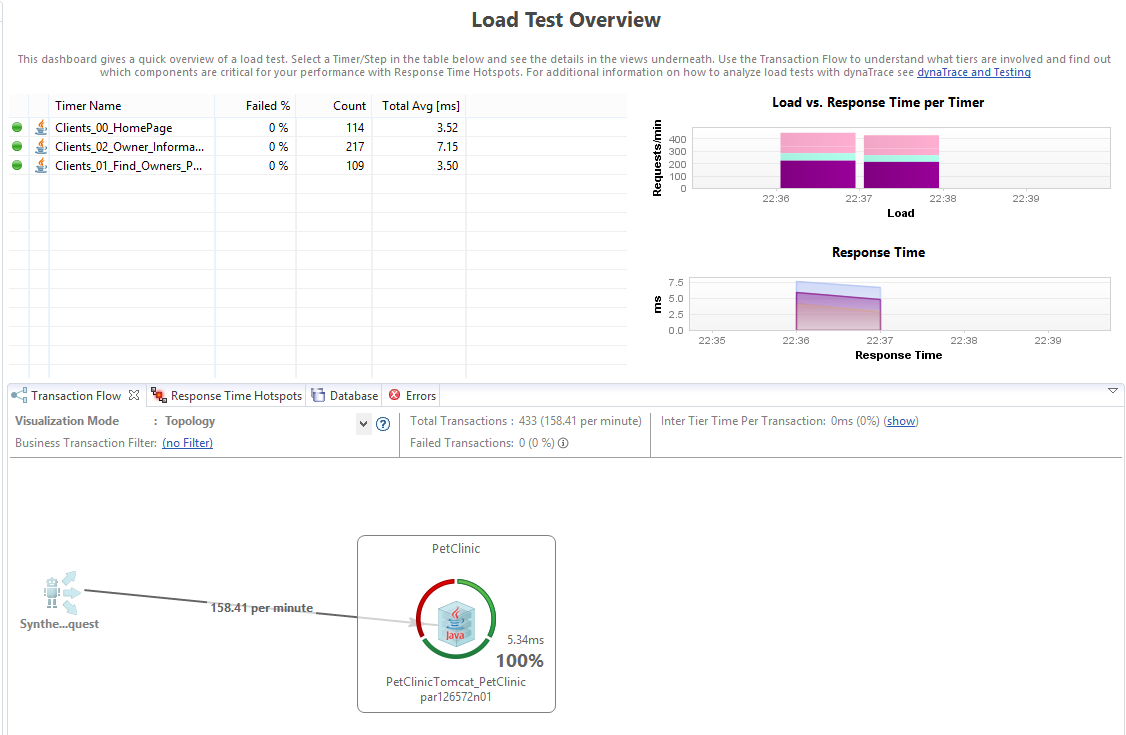The height and width of the screenshot is (735, 1126).
Task: Sort table by Timer Name column
Action: [88, 106]
